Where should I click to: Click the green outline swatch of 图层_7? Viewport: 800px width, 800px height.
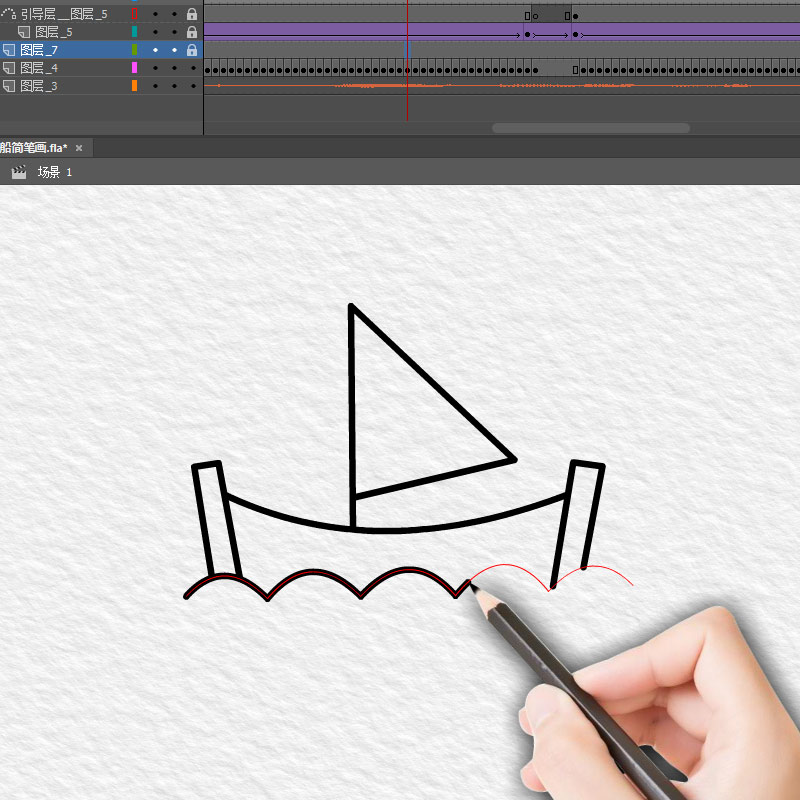click(x=135, y=49)
